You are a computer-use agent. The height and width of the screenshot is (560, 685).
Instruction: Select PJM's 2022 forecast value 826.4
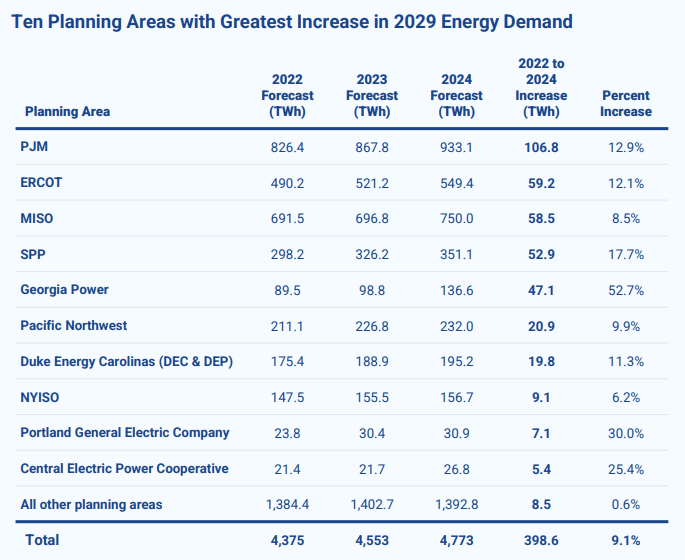tap(287, 148)
